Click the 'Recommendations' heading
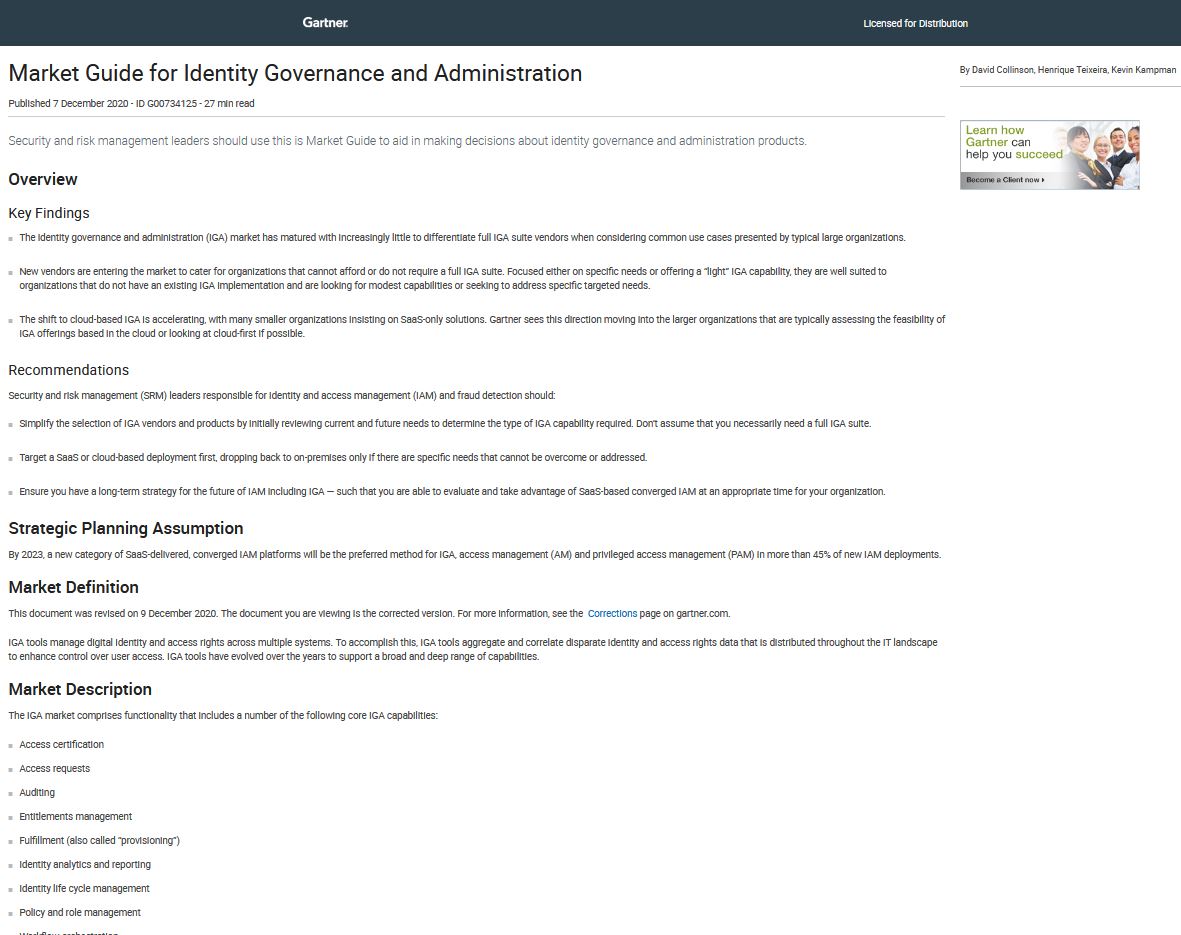Image resolution: width=1181 pixels, height=935 pixels. click(x=68, y=369)
